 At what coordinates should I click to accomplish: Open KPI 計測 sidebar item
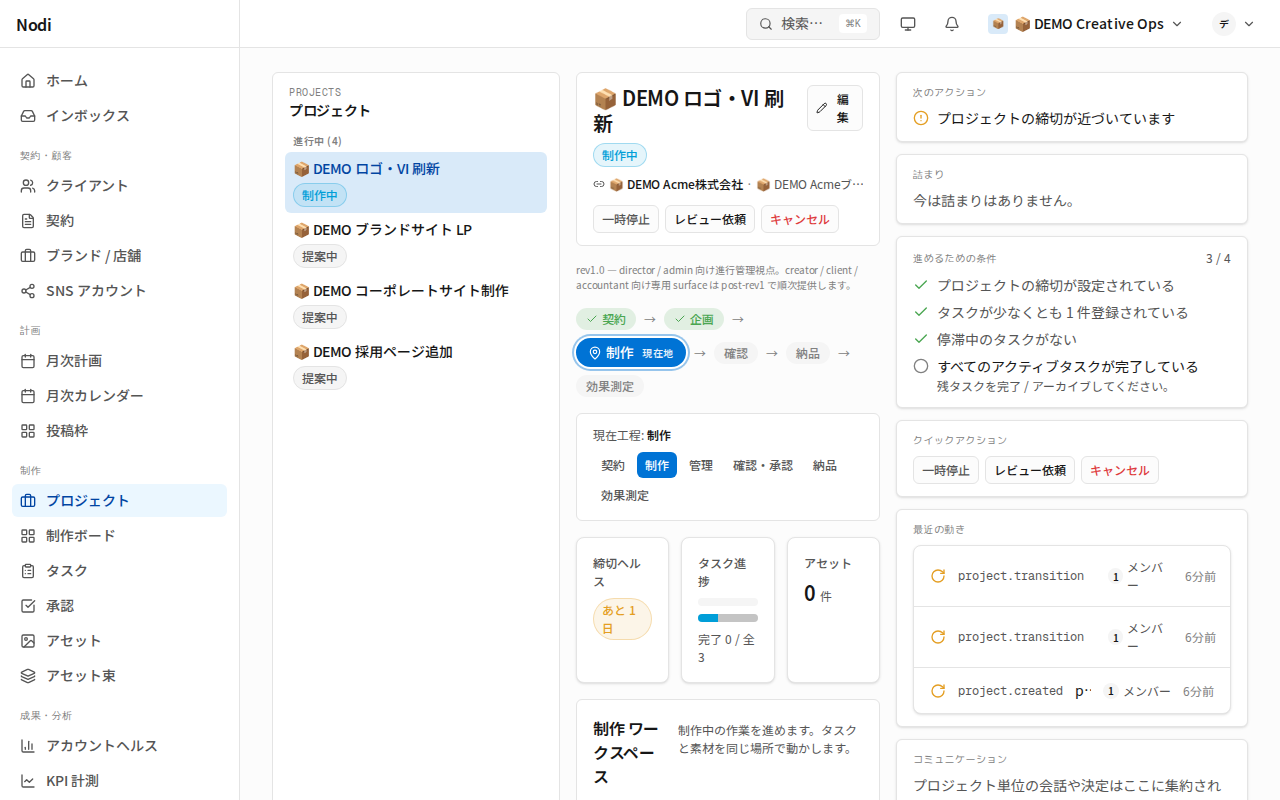pos(119,780)
